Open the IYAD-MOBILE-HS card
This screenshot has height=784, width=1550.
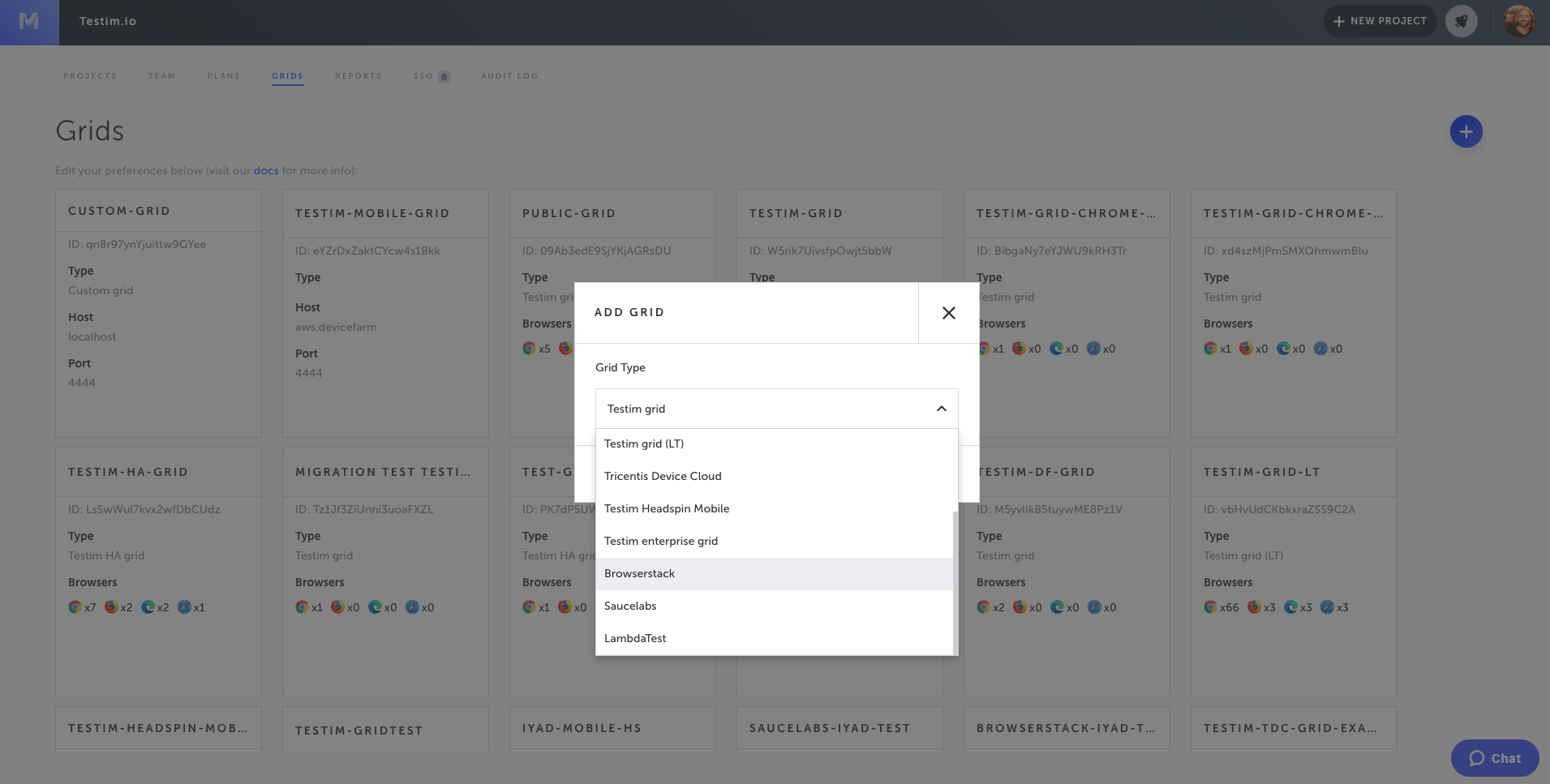[612, 728]
